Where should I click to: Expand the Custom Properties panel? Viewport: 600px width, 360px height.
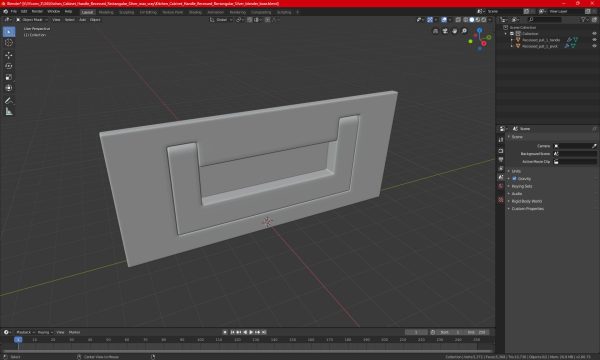527,209
